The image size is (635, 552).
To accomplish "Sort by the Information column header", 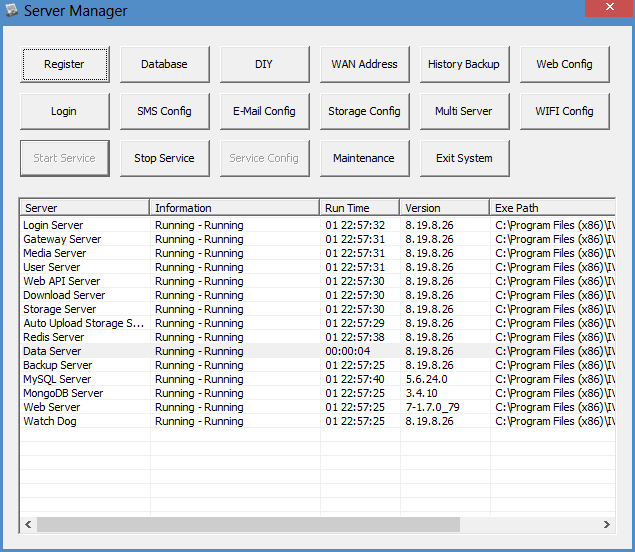I will point(234,208).
